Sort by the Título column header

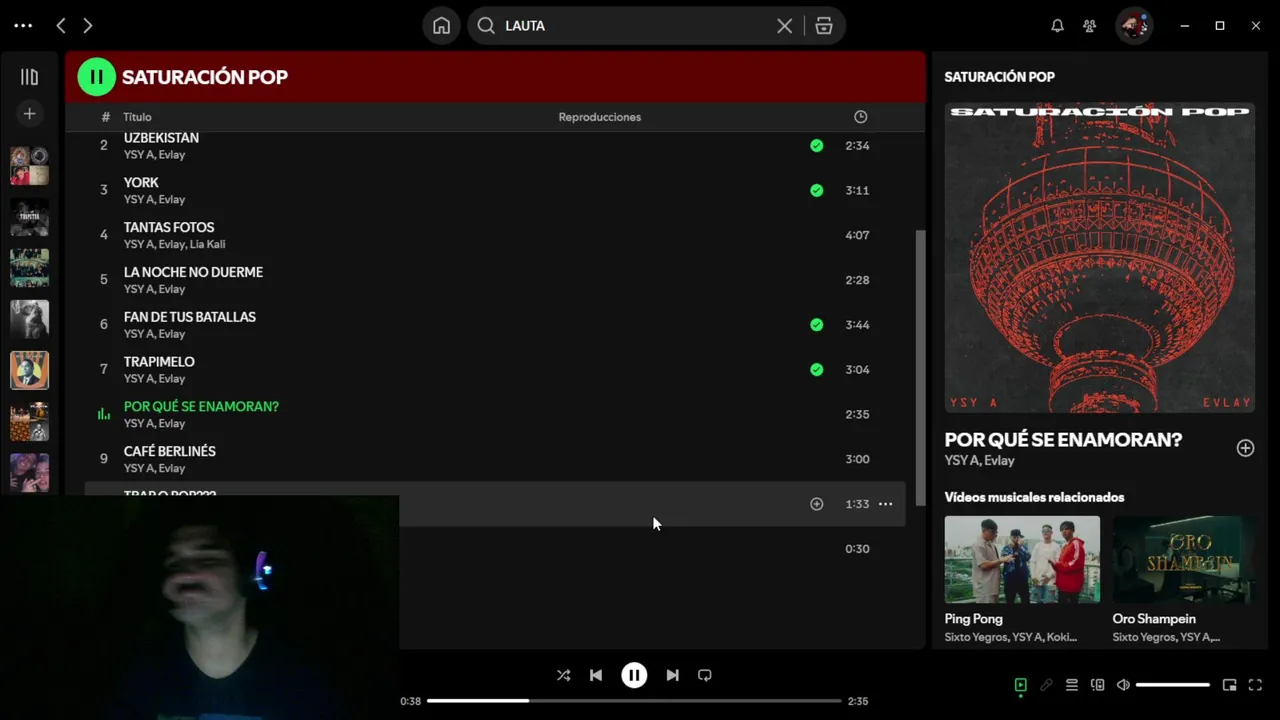pos(137,117)
